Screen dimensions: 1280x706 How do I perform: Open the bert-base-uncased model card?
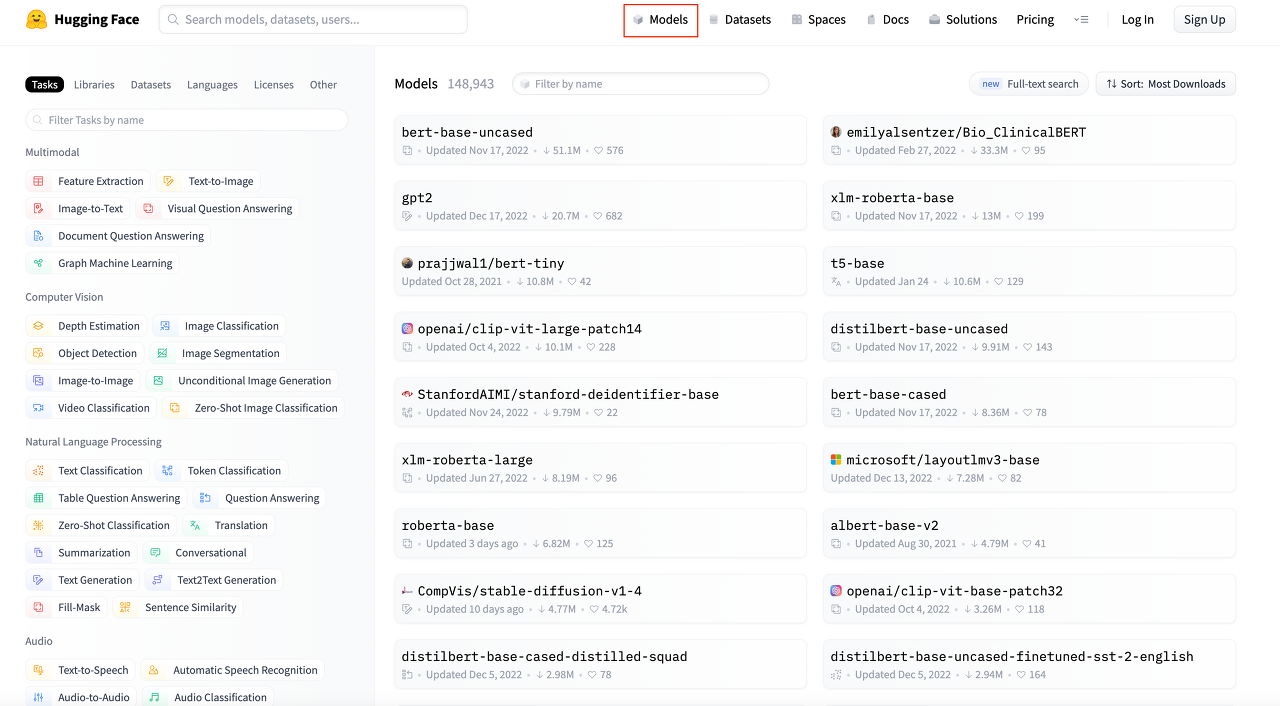[x=600, y=140]
